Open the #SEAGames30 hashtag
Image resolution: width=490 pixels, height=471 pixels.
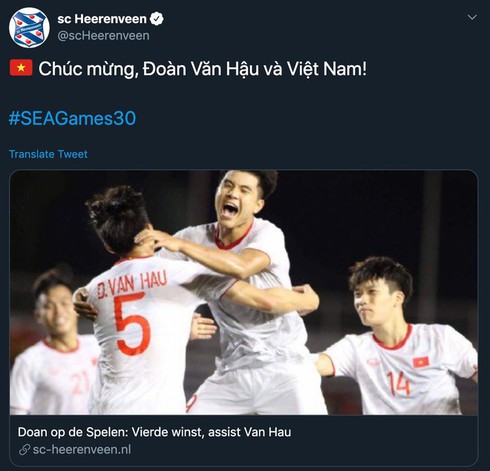pos(72,118)
